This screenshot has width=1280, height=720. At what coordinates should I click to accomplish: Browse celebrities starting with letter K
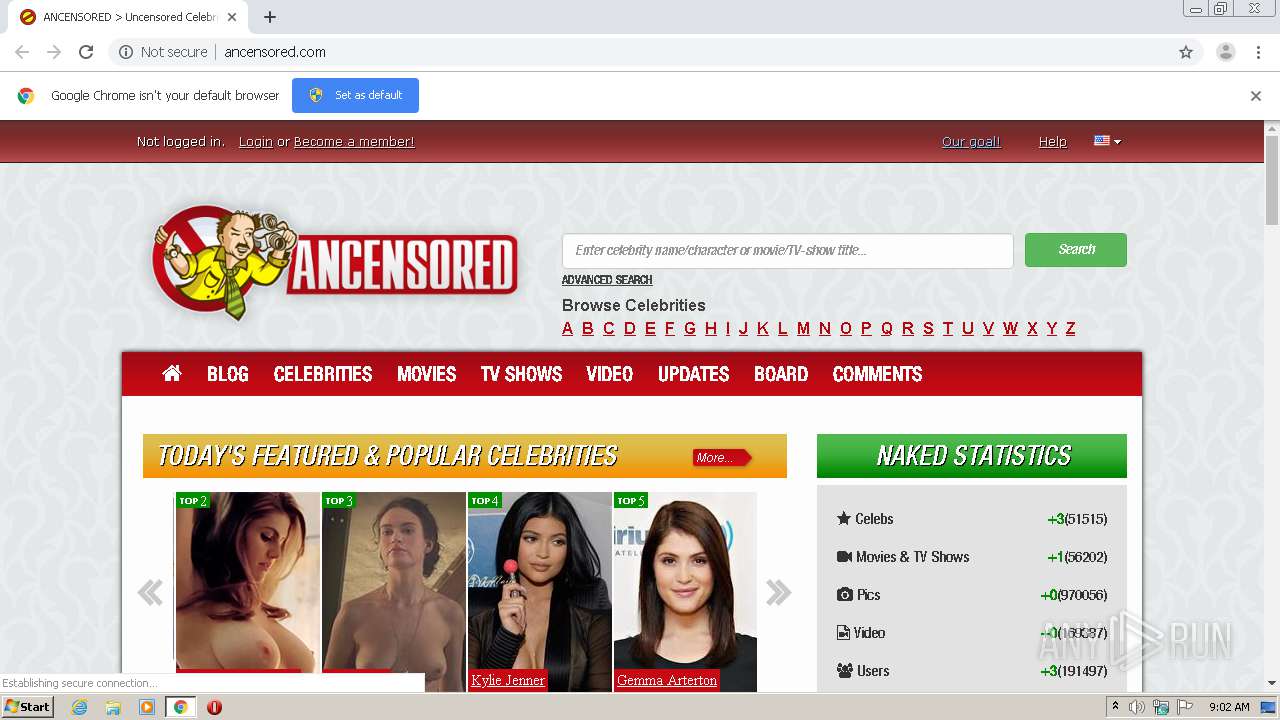click(763, 328)
